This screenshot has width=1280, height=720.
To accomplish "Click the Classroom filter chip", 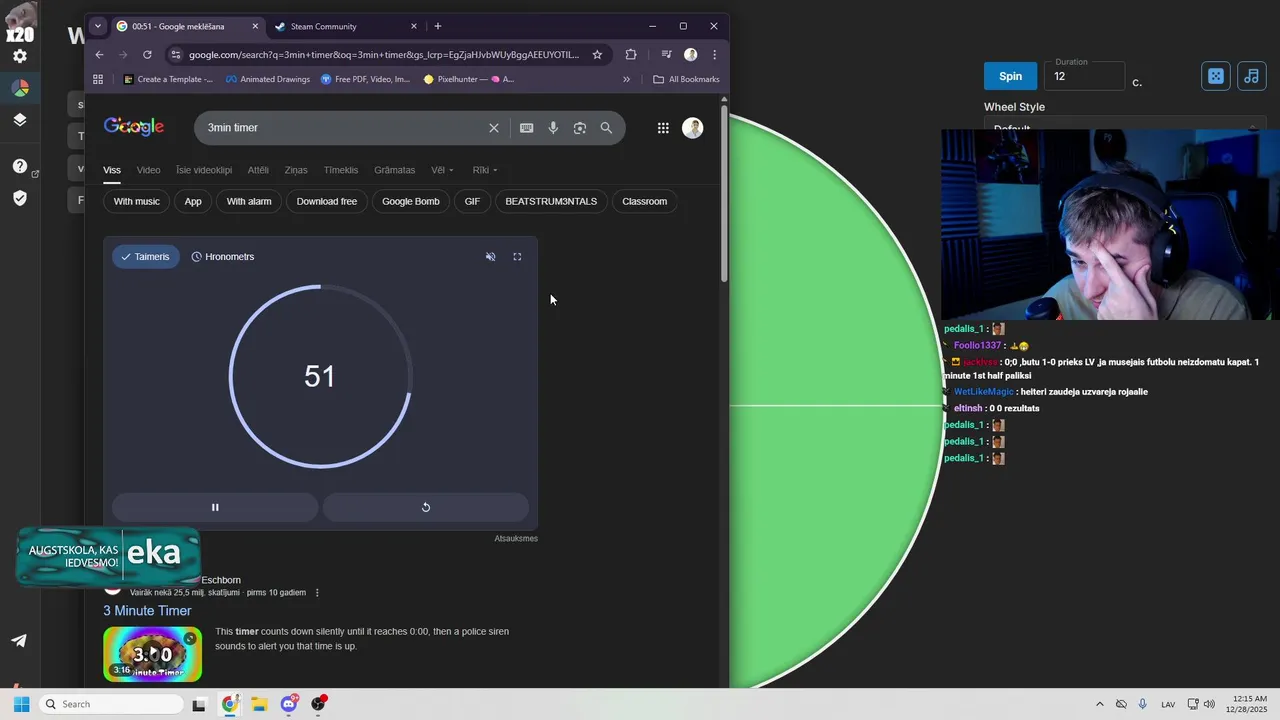I will pos(644,201).
